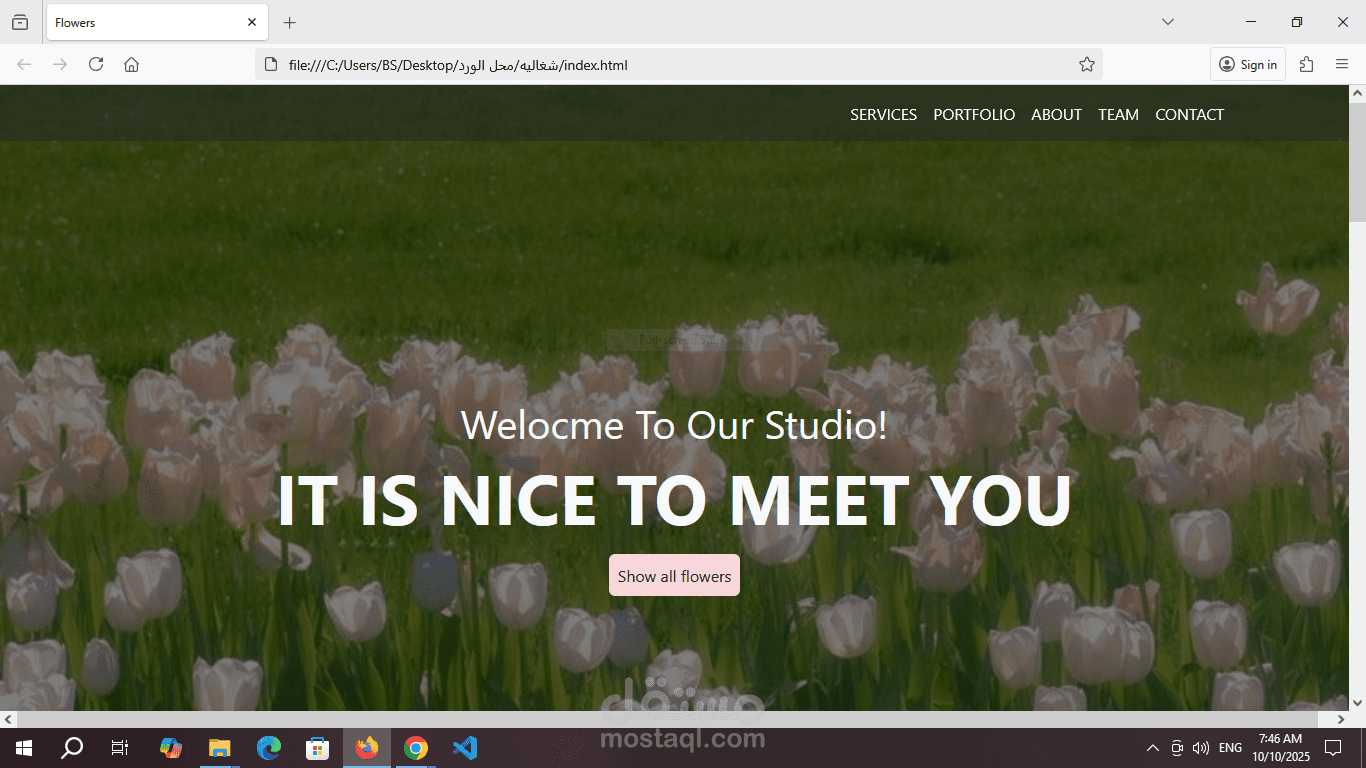Bookmark this page with the star icon
1366x768 pixels.
(1087, 64)
